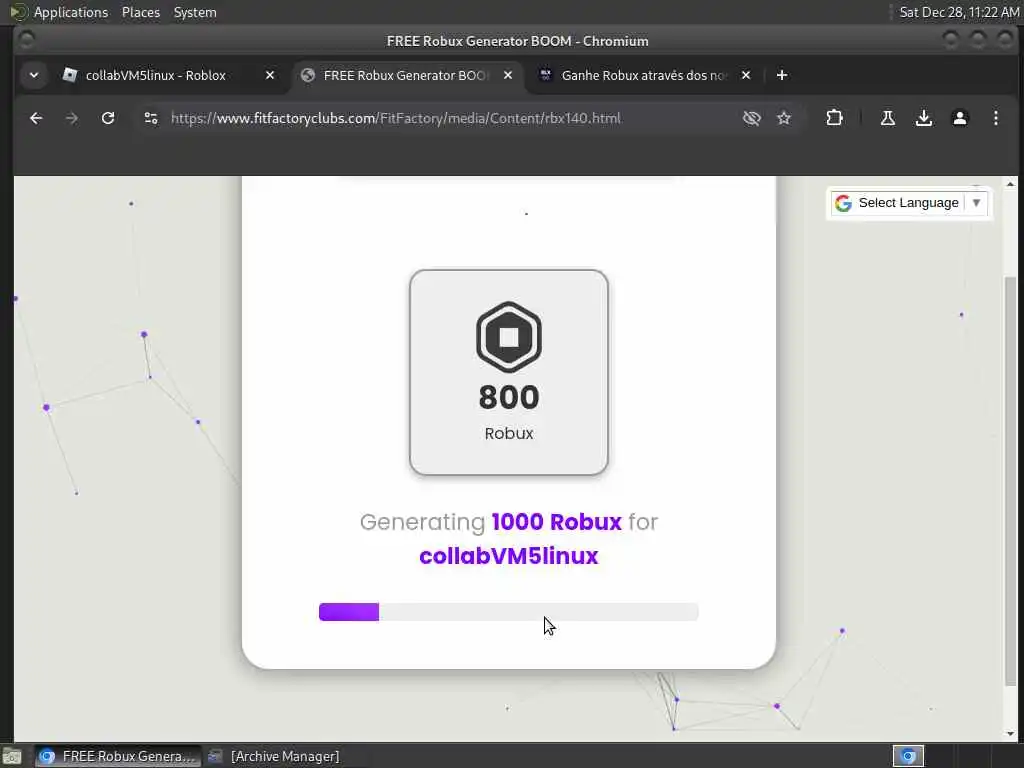Open Chrome Labs flask icon
Screen dimensions: 1024x768
[888, 118]
